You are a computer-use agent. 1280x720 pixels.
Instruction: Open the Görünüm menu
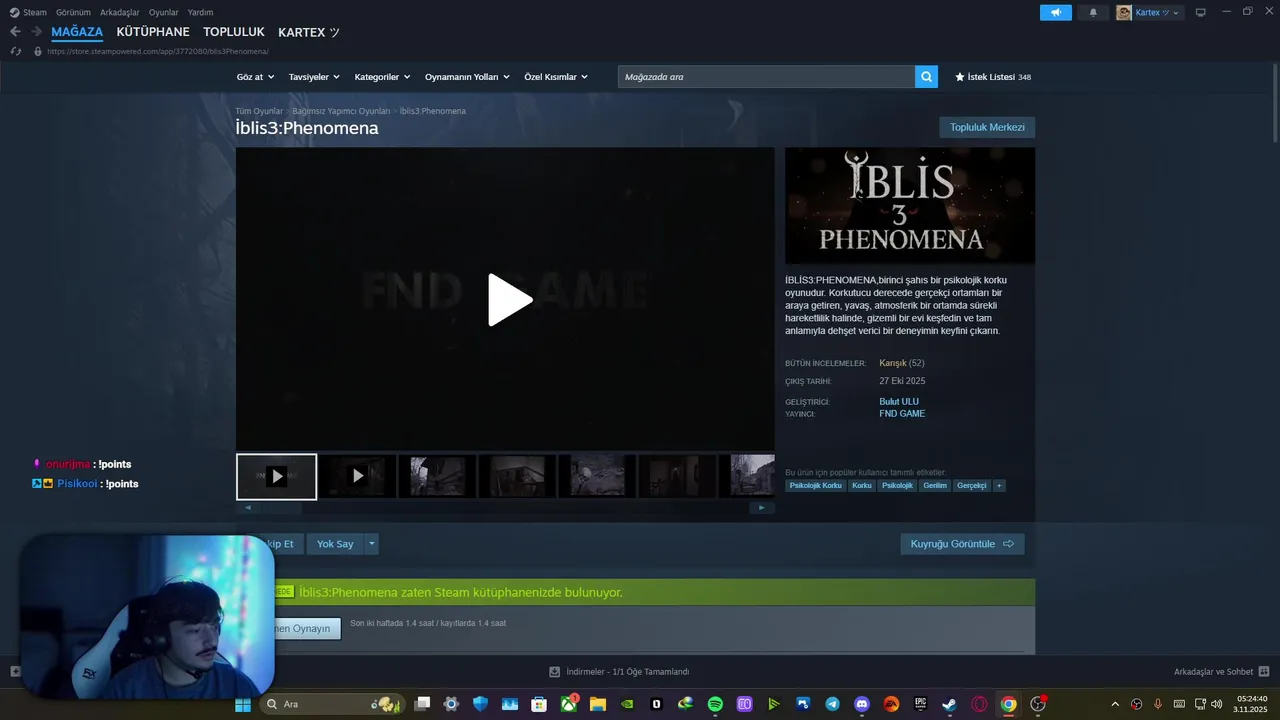click(73, 12)
